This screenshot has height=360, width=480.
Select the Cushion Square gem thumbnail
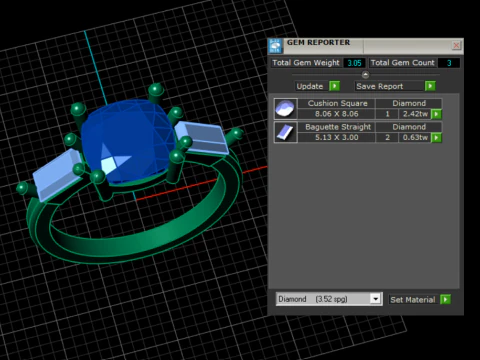pos(286,109)
